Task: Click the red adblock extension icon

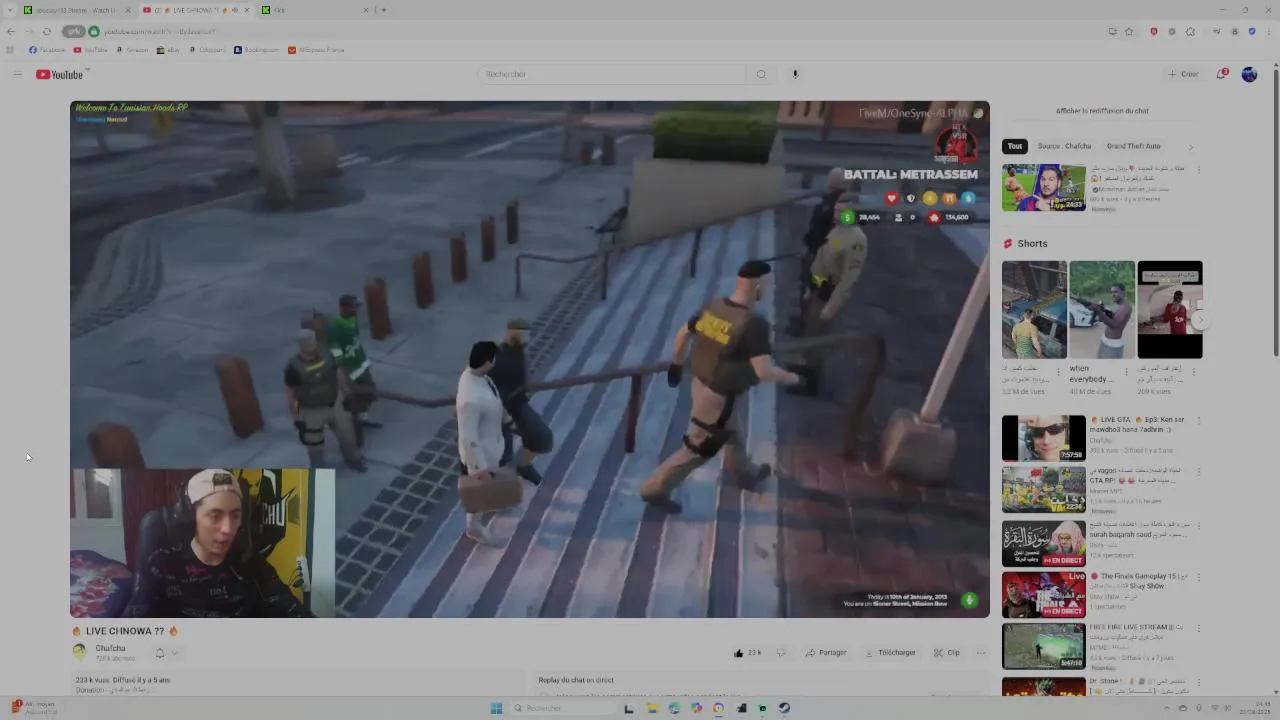Action: pos(1154,32)
